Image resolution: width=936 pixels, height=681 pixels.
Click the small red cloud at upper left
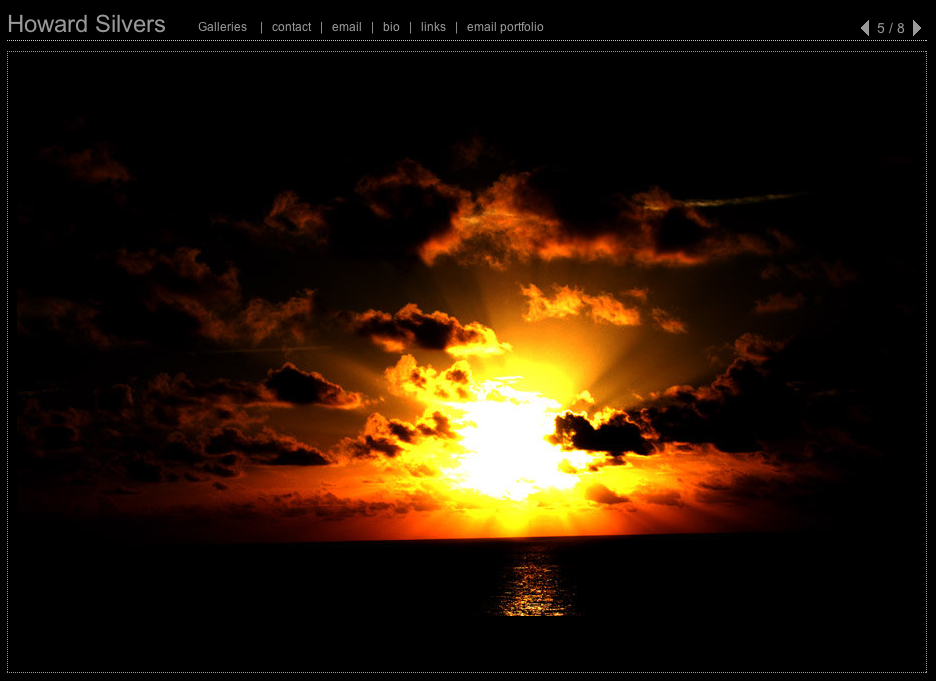(95, 165)
